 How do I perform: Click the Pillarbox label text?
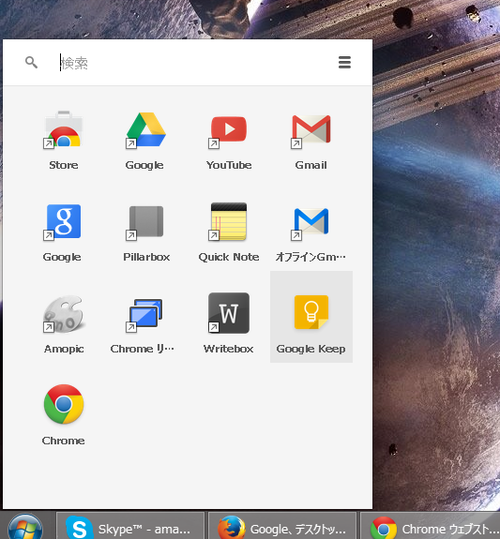(x=147, y=257)
